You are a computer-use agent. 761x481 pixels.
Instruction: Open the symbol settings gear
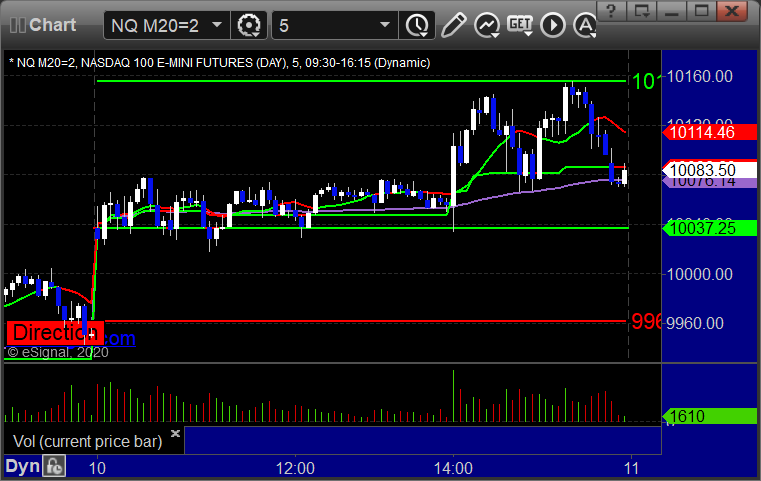(248, 25)
